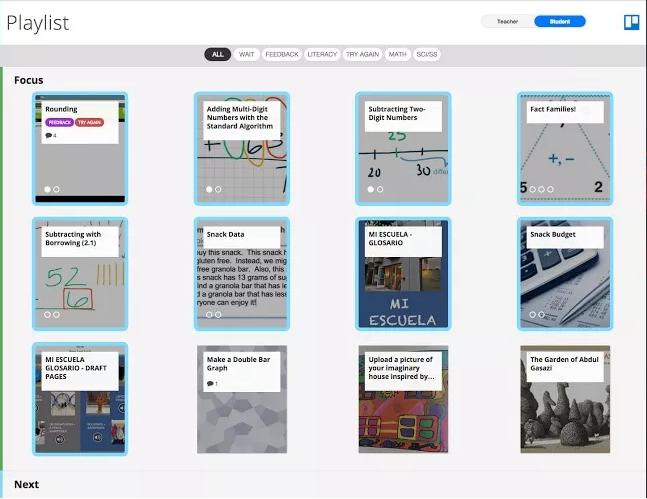Open the Snack Budget card

coord(565,274)
